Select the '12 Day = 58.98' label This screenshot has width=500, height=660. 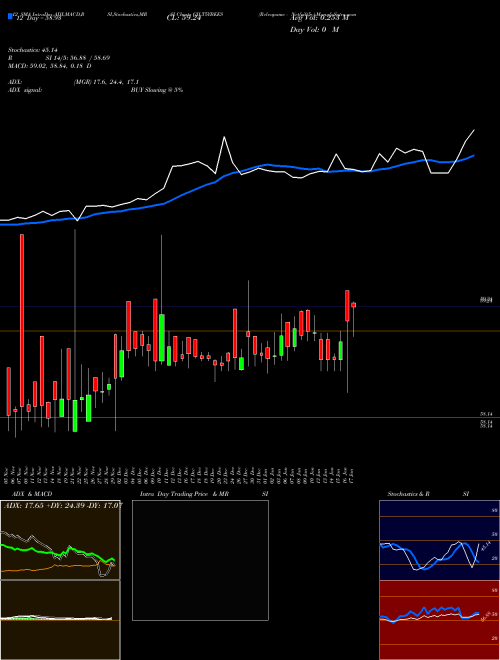[x=39, y=19]
